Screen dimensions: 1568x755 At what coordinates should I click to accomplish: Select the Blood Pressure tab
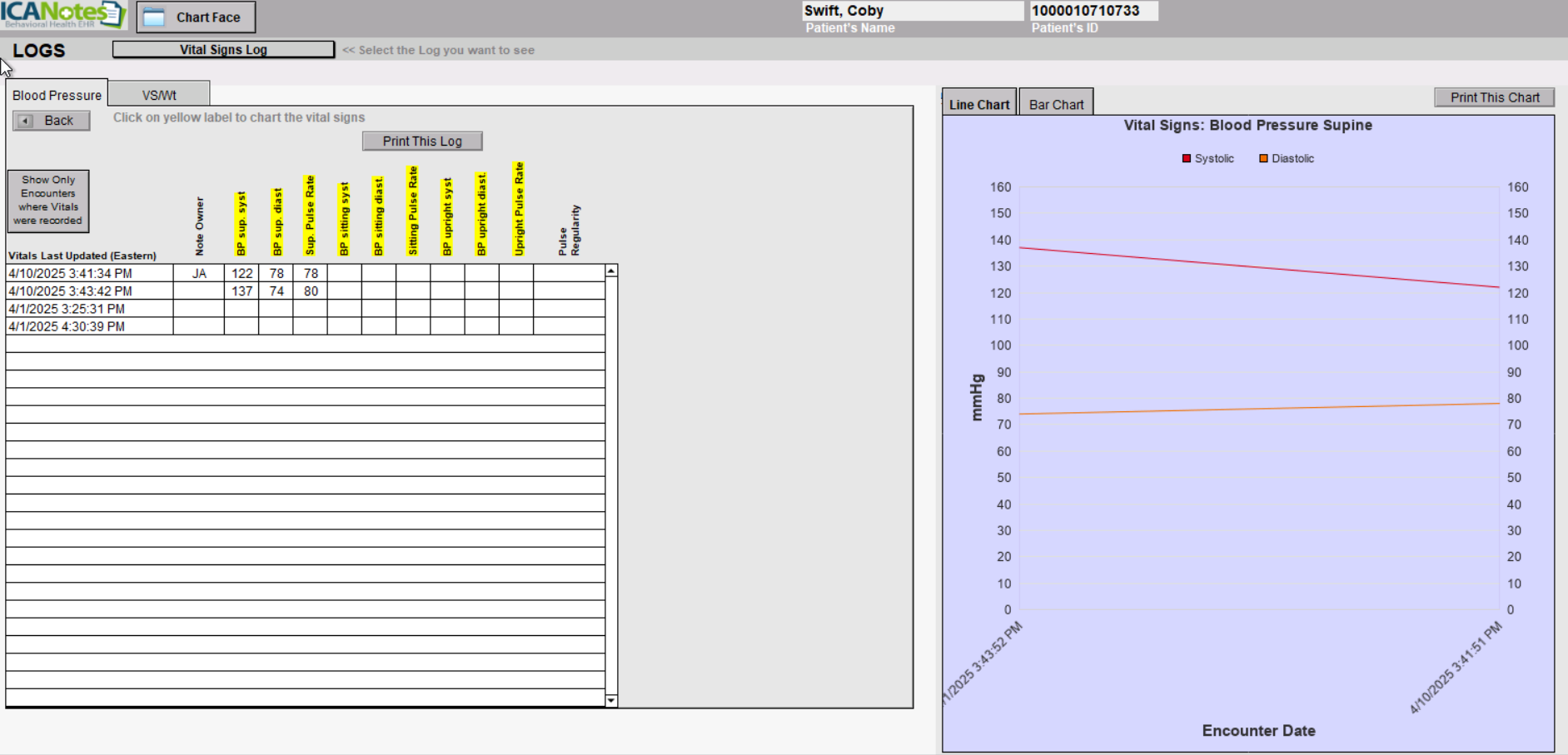coord(57,95)
